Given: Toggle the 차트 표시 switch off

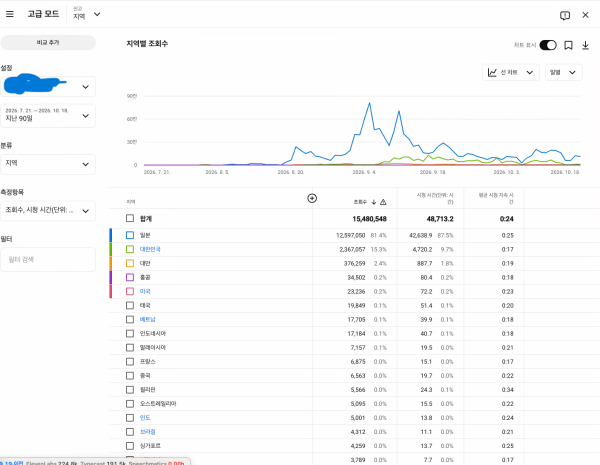Looking at the screenshot, I should coord(548,45).
